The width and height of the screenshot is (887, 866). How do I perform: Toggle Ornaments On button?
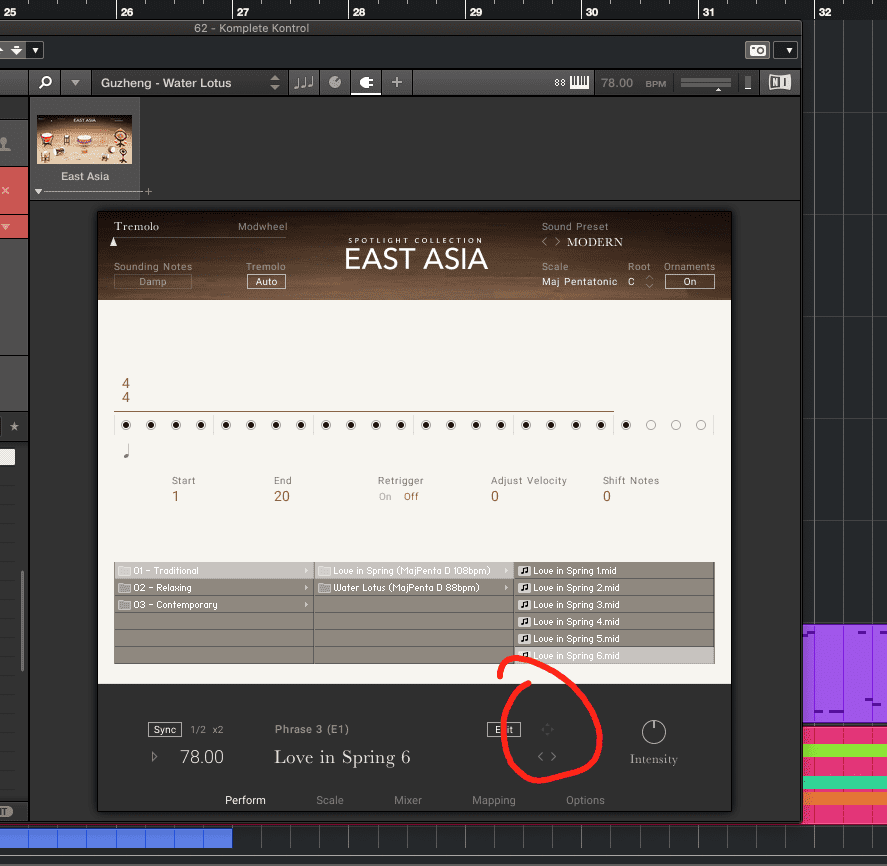[690, 282]
